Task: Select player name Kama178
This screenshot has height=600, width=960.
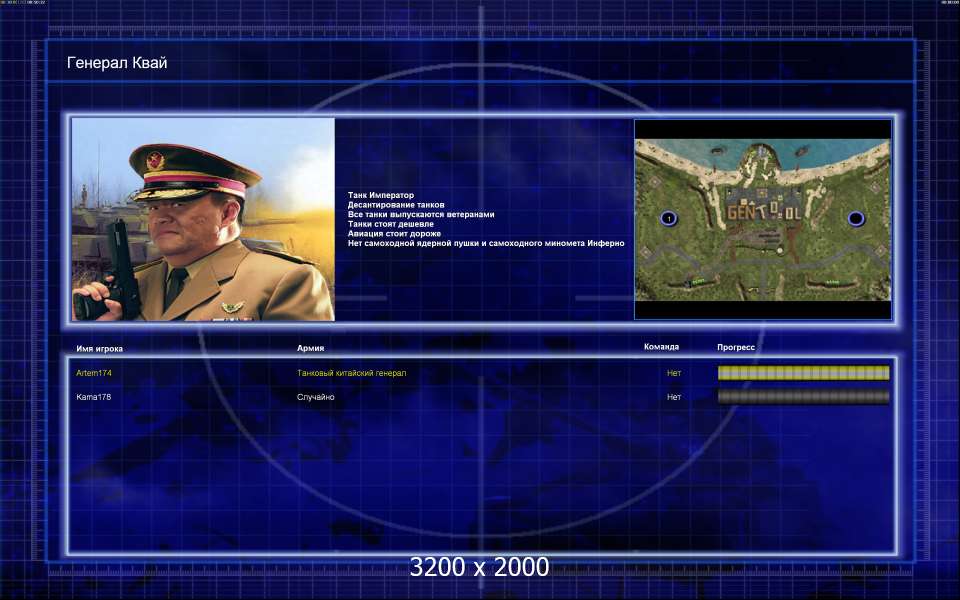Action: [x=94, y=397]
